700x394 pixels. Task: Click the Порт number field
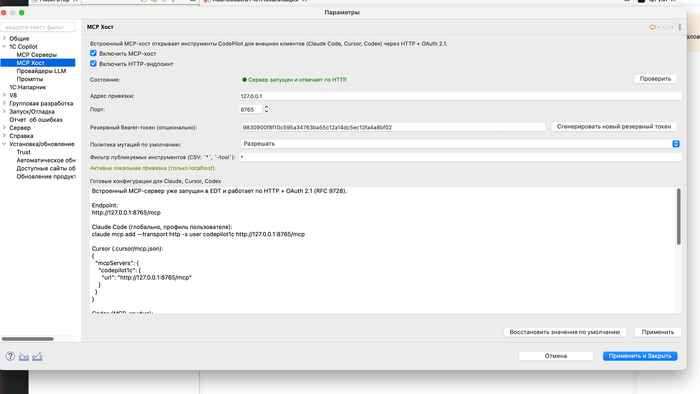click(251, 109)
